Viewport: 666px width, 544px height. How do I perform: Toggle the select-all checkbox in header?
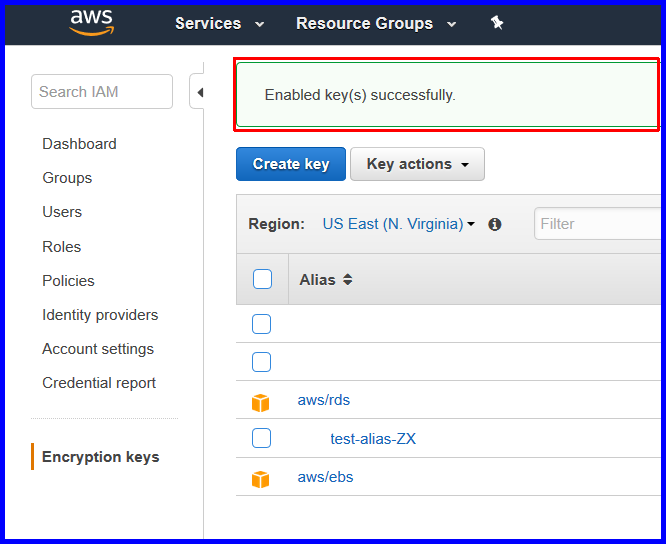[x=262, y=279]
